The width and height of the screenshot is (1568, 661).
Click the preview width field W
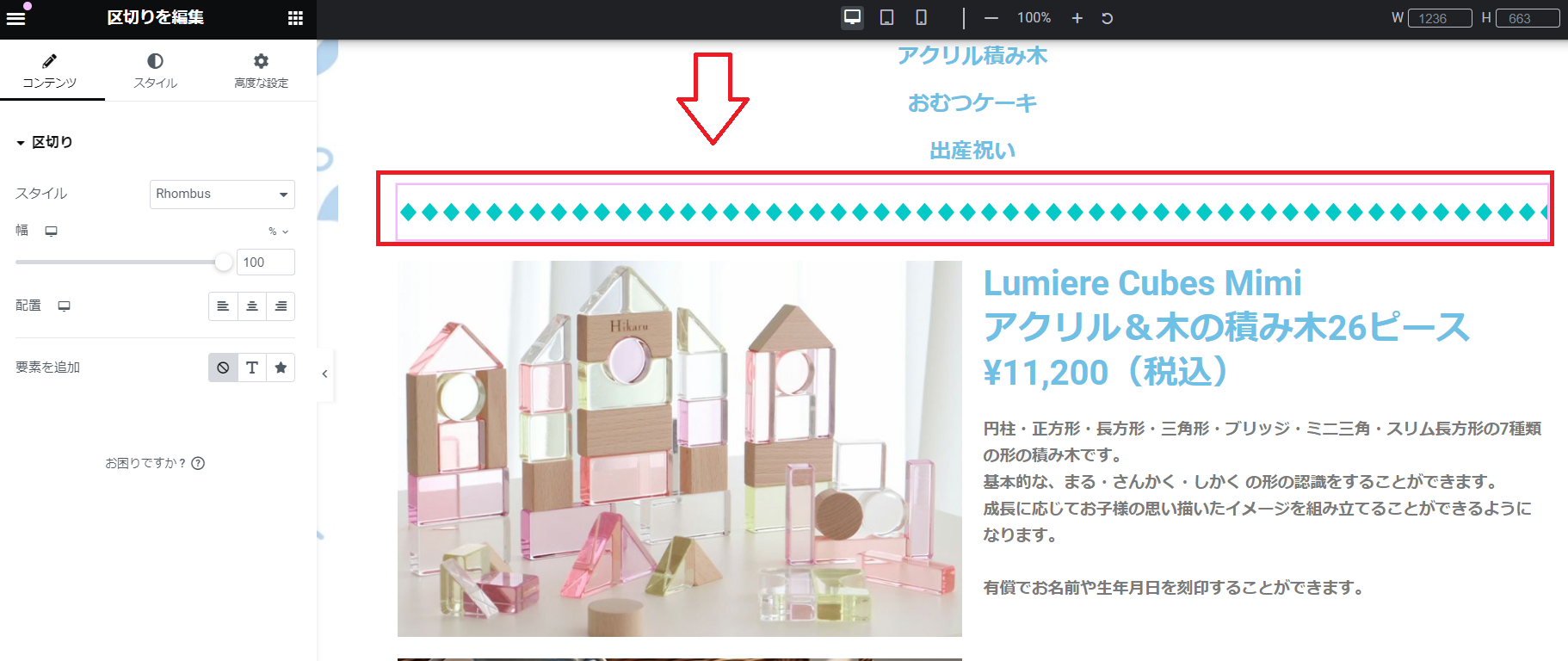[1440, 18]
